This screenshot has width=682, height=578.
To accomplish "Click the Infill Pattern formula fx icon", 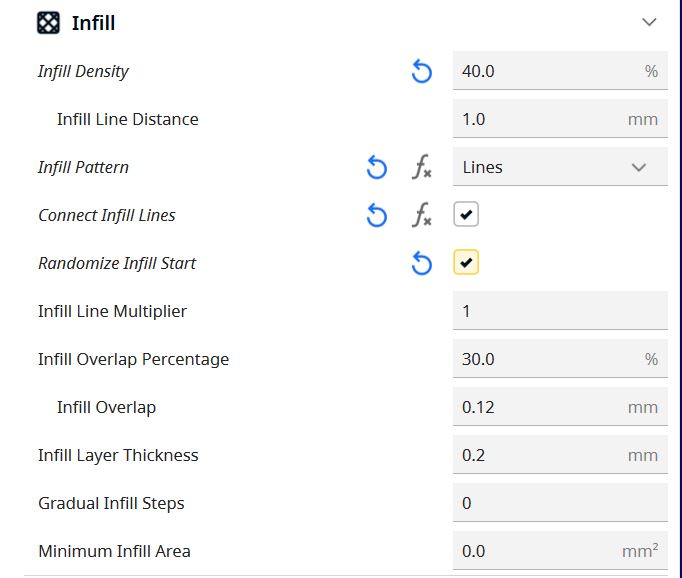I will pyautogui.click(x=421, y=167).
